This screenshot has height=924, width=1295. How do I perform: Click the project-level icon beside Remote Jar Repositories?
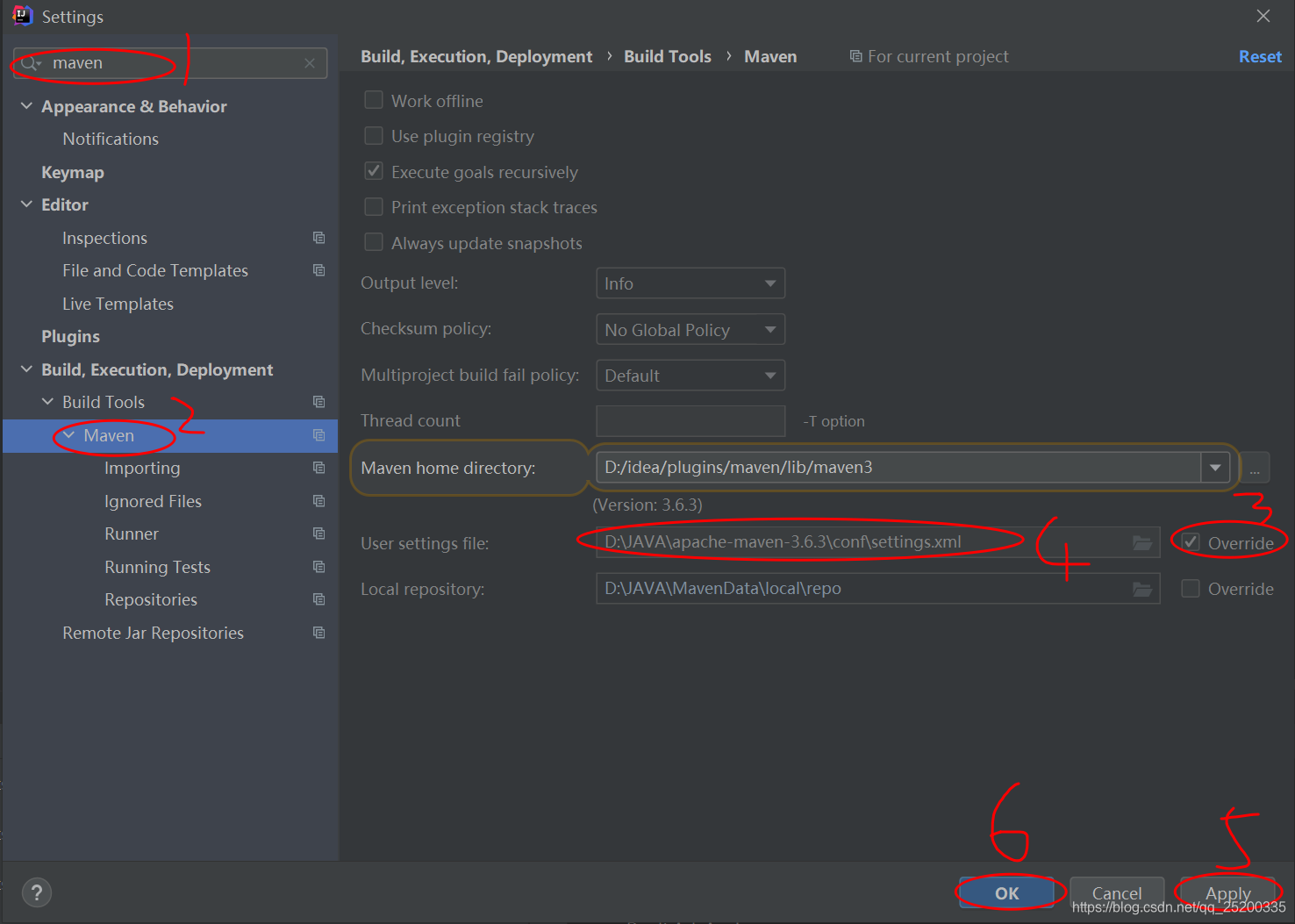pos(318,633)
